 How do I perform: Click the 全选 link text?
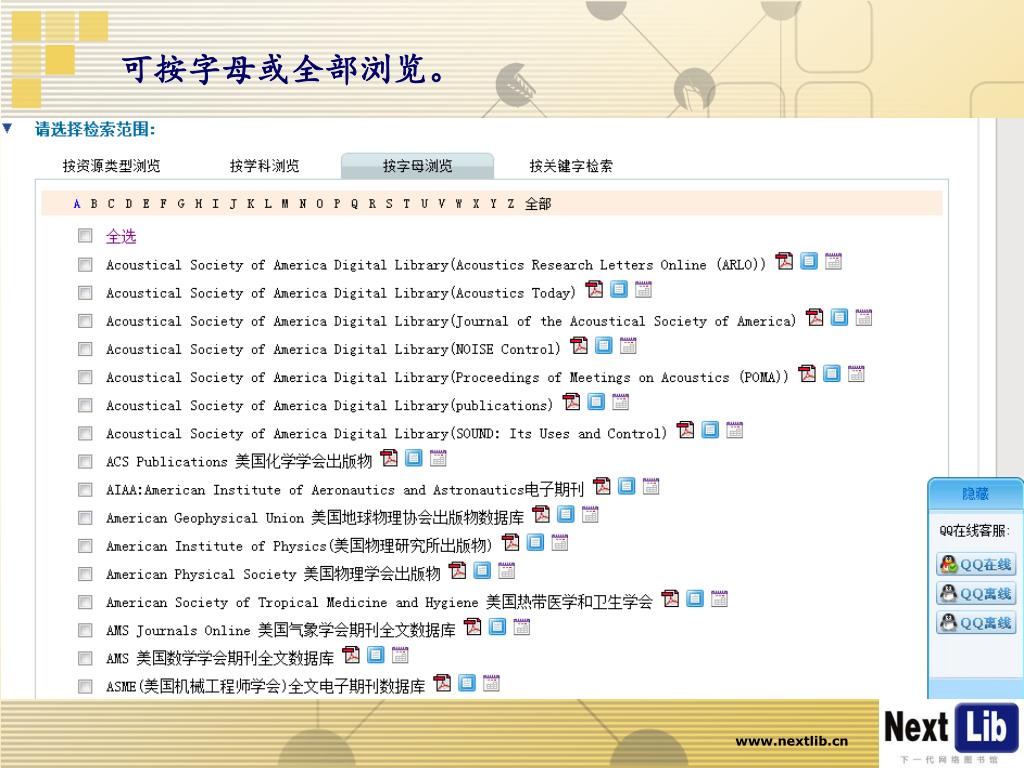[x=121, y=236]
